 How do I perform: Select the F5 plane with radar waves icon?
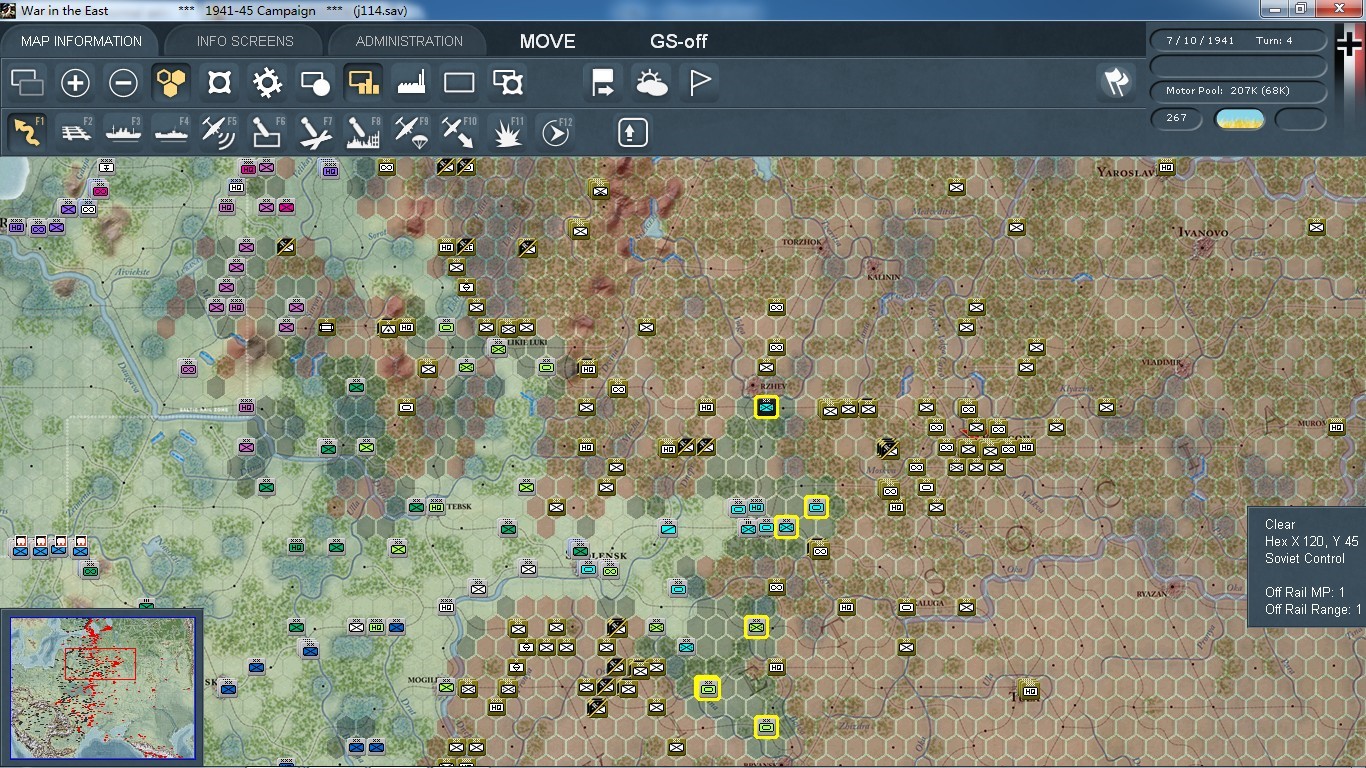(x=219, y=132)
